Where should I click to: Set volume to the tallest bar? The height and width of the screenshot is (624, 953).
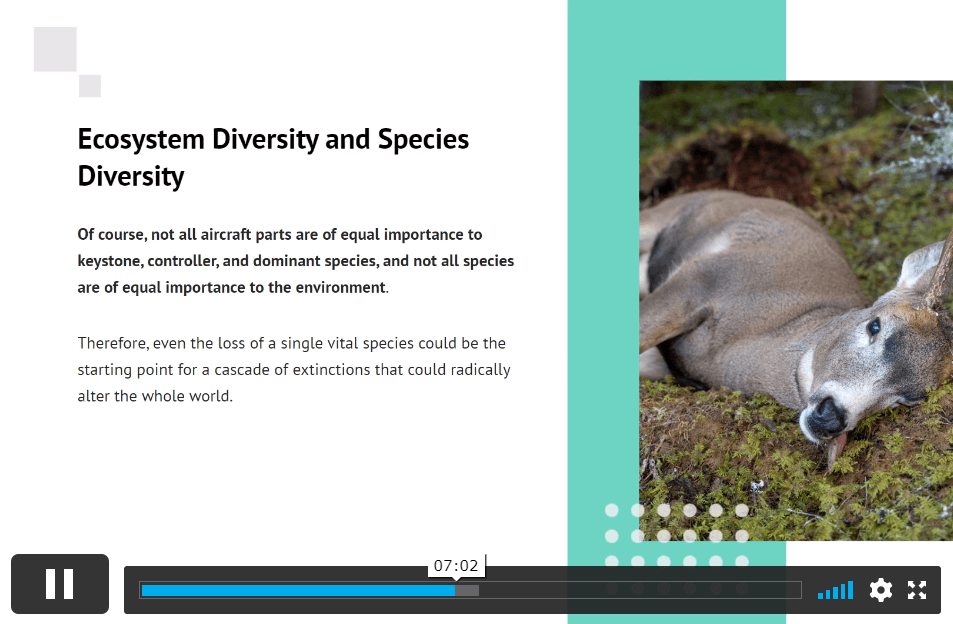[851, 590]
